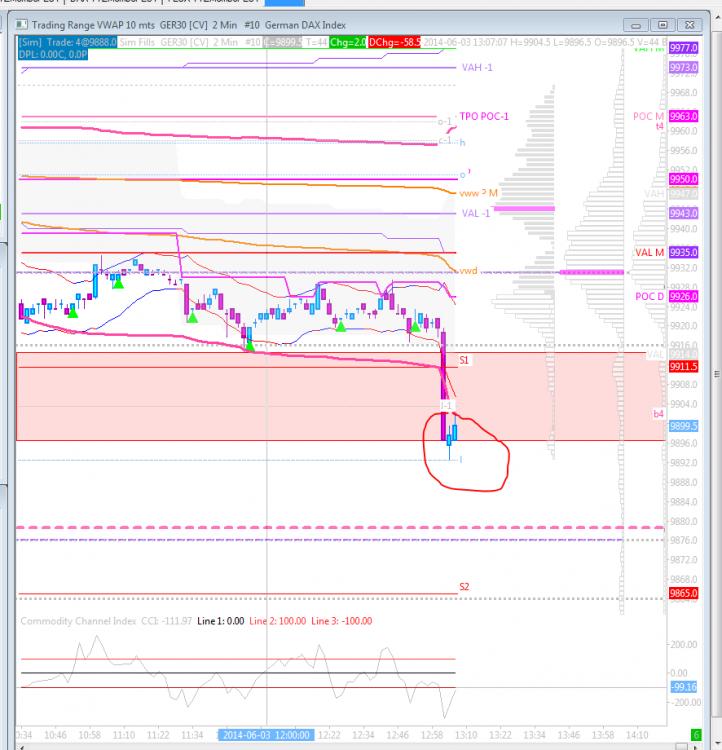Click the horizontal scrollbar thumb at the bottom

point(681,747)
